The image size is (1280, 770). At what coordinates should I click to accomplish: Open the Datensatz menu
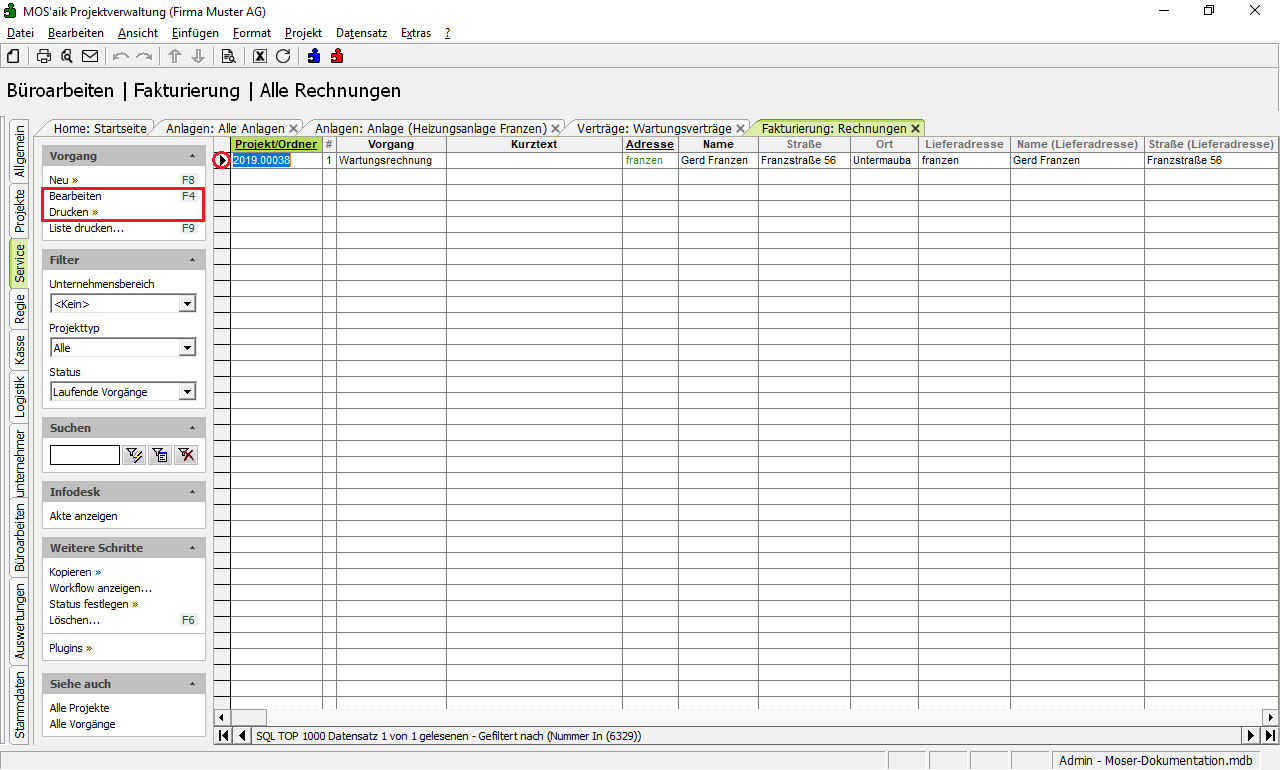click(x=361, y=33)
